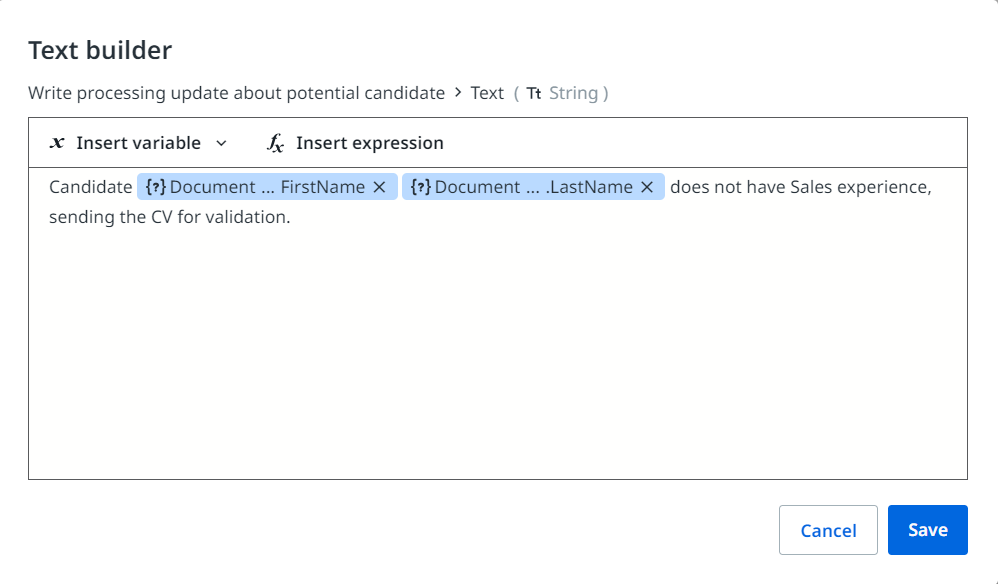
Task: Click the breadcrumb separator chevron
Action: click(x=458, y=93)
